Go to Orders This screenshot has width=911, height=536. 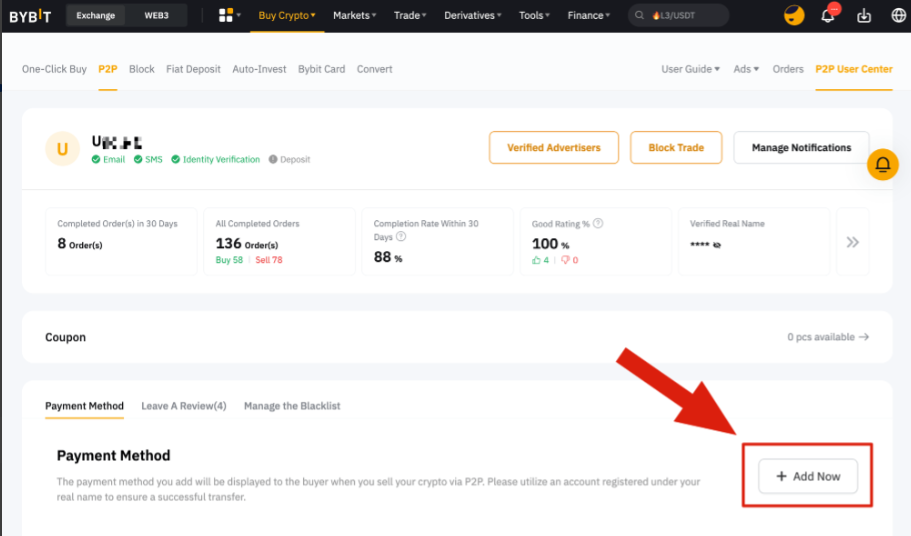pos(788,69)
